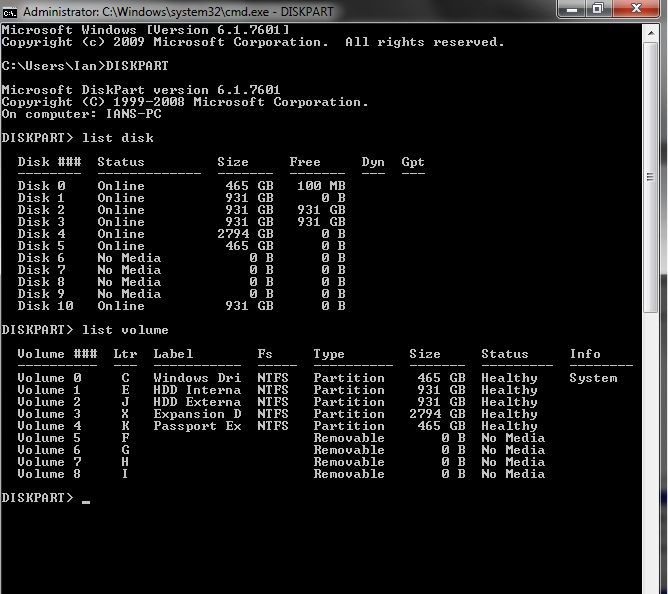Click the 'list disk' command text
The image size is (668, 594).
(x=118, y=138)
